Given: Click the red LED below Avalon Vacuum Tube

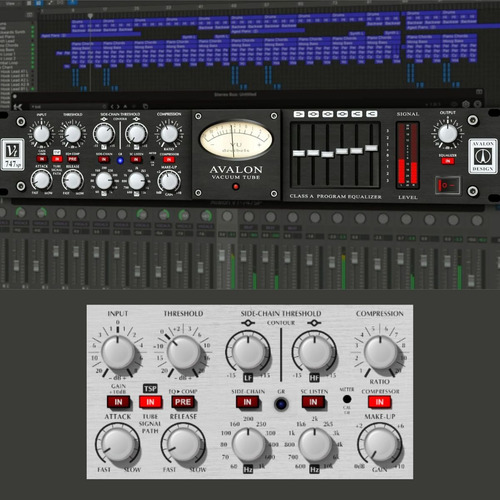Looking at the screenshot, I should pos(236,187).
